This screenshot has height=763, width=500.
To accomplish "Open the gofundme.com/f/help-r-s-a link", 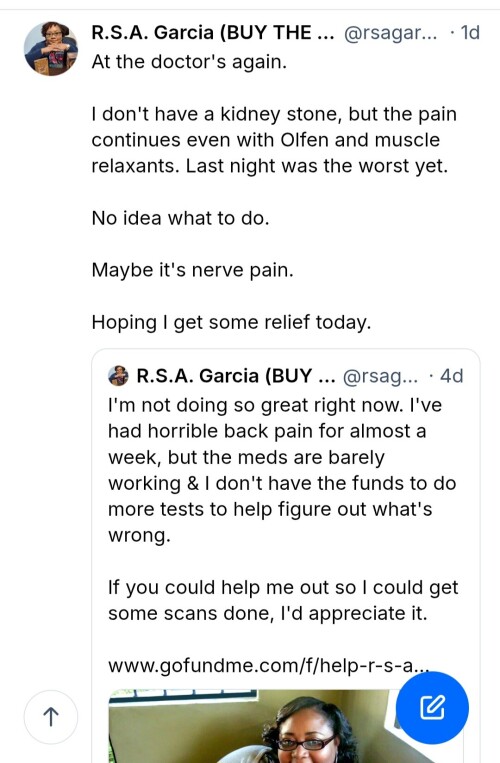I will [268, 665].
